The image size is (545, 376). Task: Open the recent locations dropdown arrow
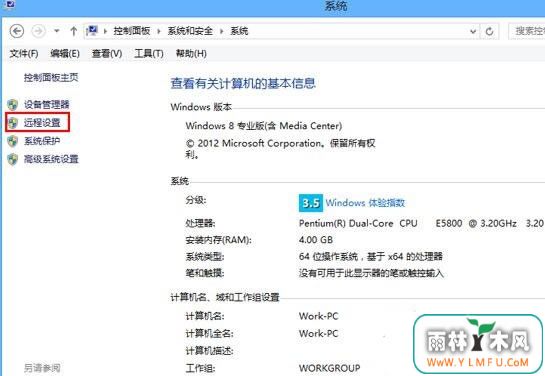pyautogui.click(x=57, y=31)
